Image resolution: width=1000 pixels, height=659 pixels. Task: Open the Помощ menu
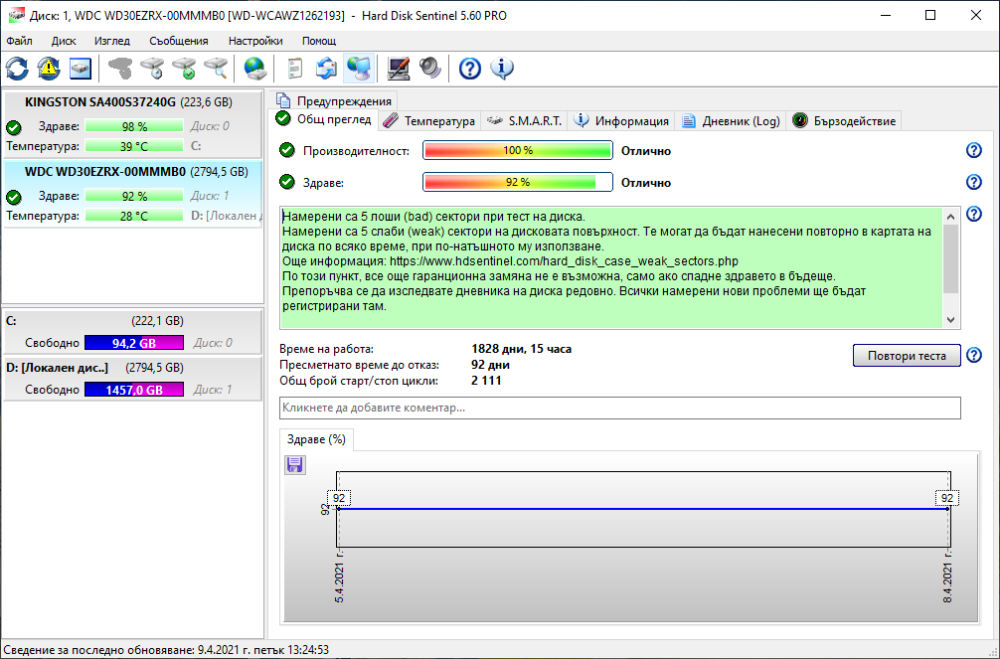(319, 41)
